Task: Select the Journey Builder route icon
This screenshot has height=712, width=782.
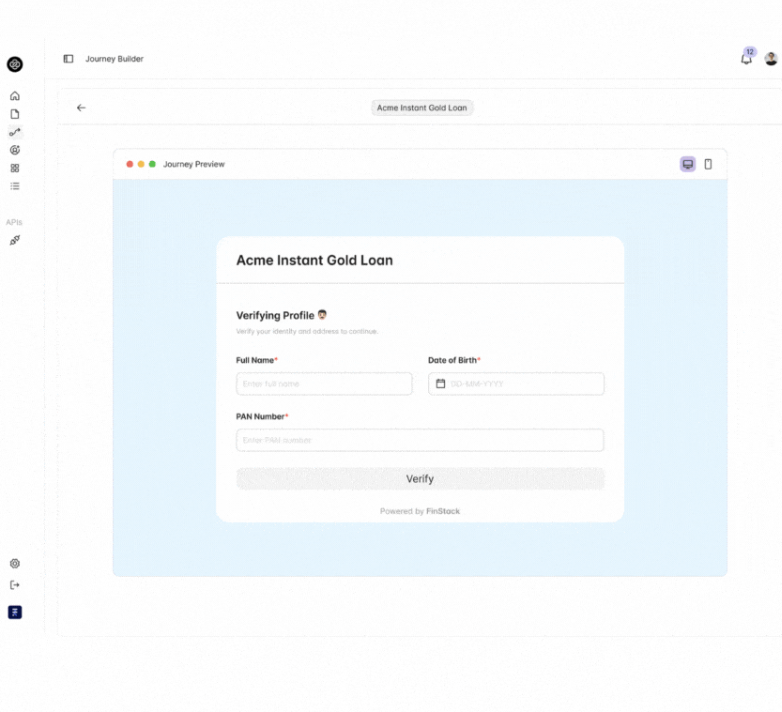Action: 15,132
